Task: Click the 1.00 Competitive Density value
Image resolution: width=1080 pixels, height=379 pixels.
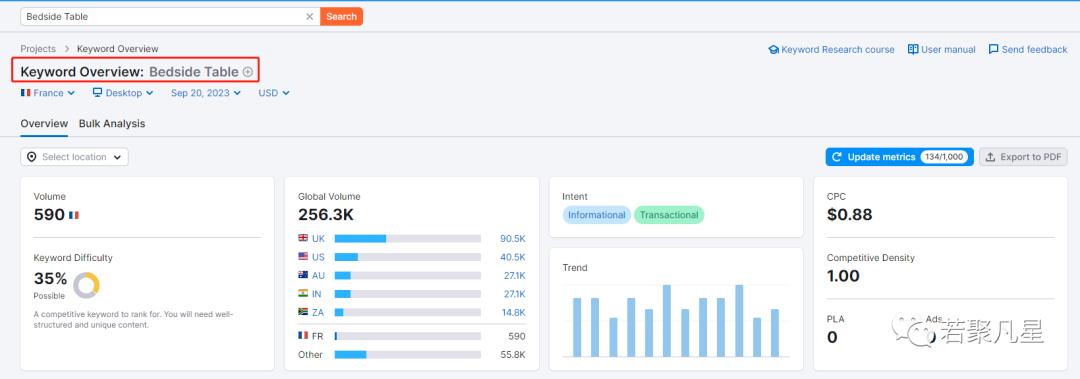Action: coord(843,276)
